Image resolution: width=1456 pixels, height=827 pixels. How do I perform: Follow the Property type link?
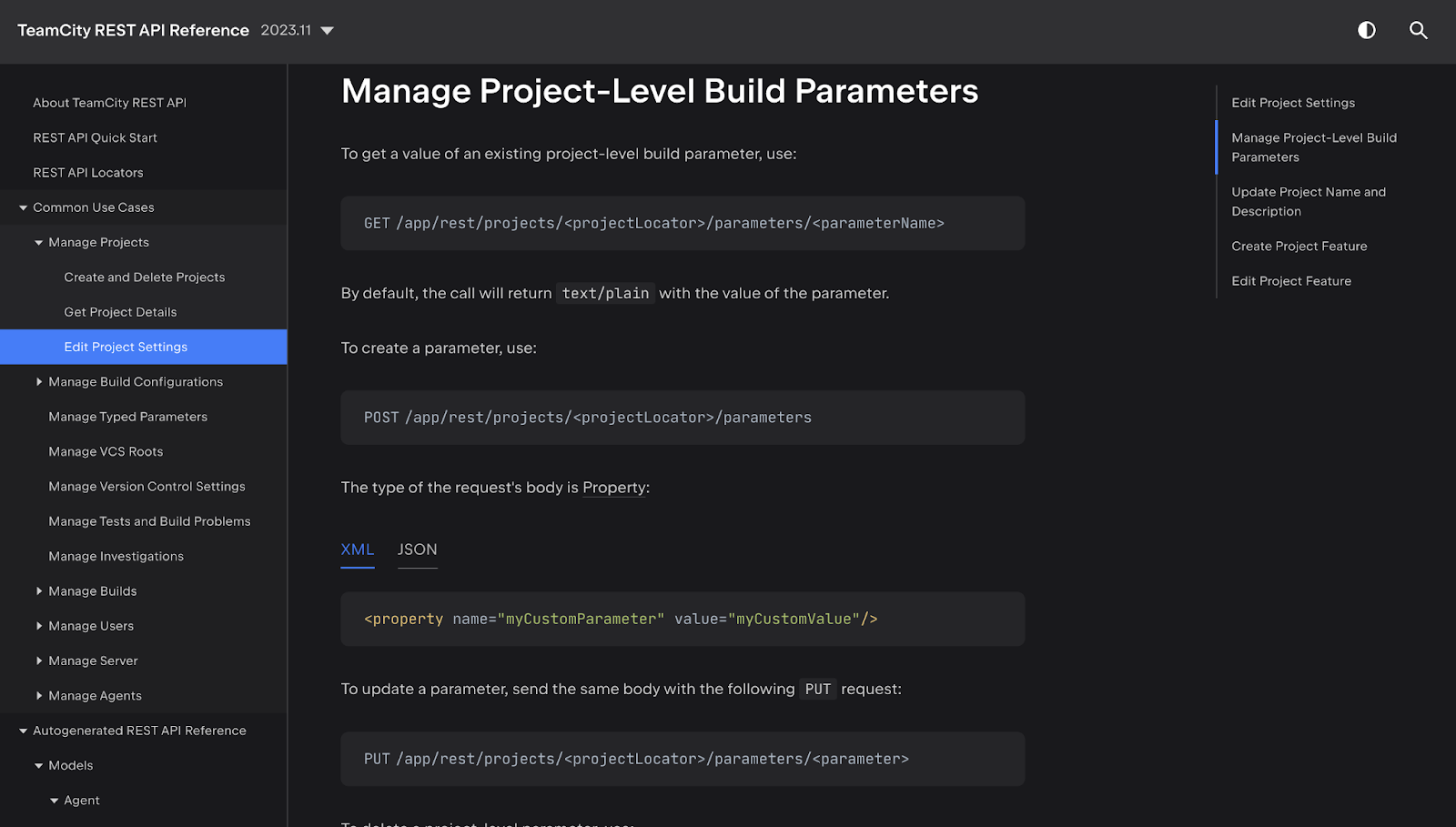point(614,488)
